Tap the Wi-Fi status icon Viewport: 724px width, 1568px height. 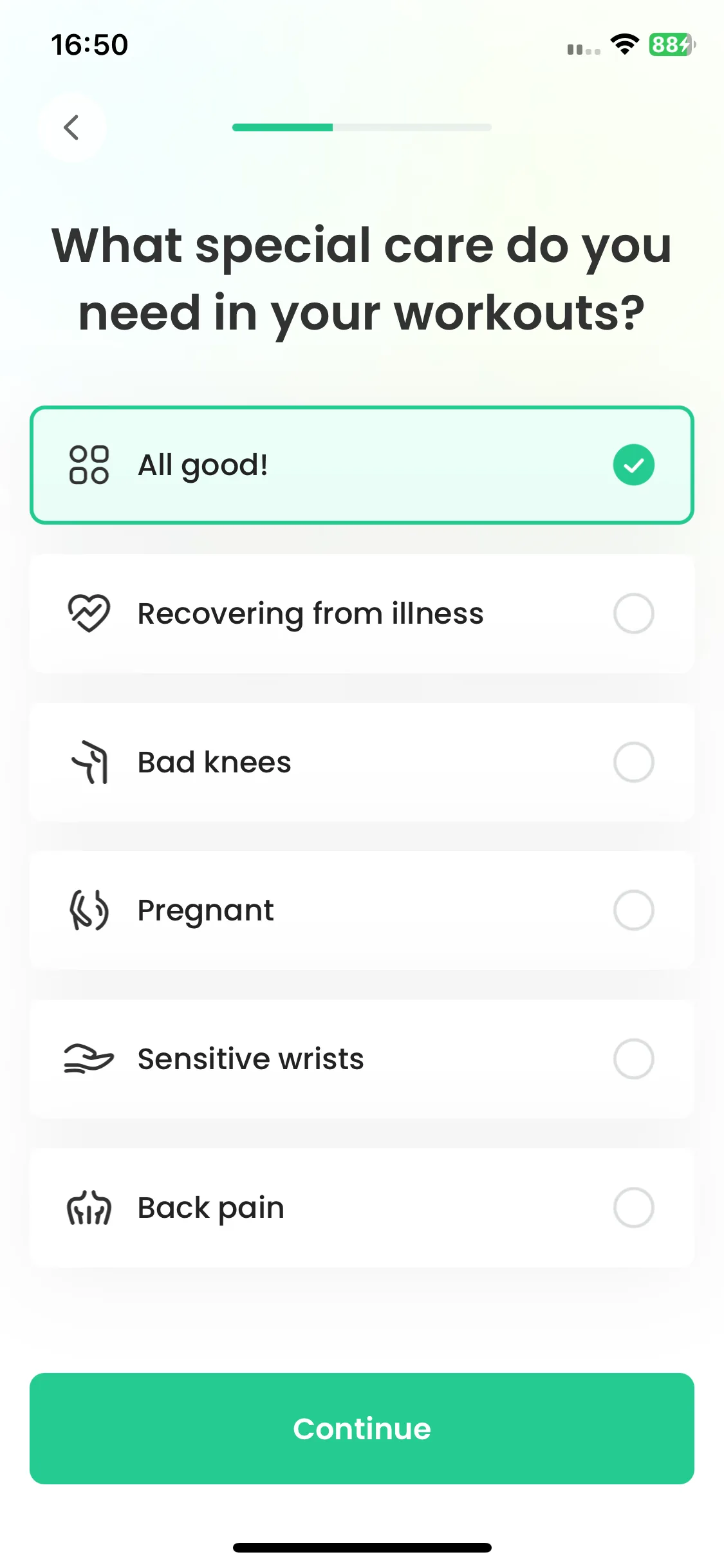click(x=624, y=44)
